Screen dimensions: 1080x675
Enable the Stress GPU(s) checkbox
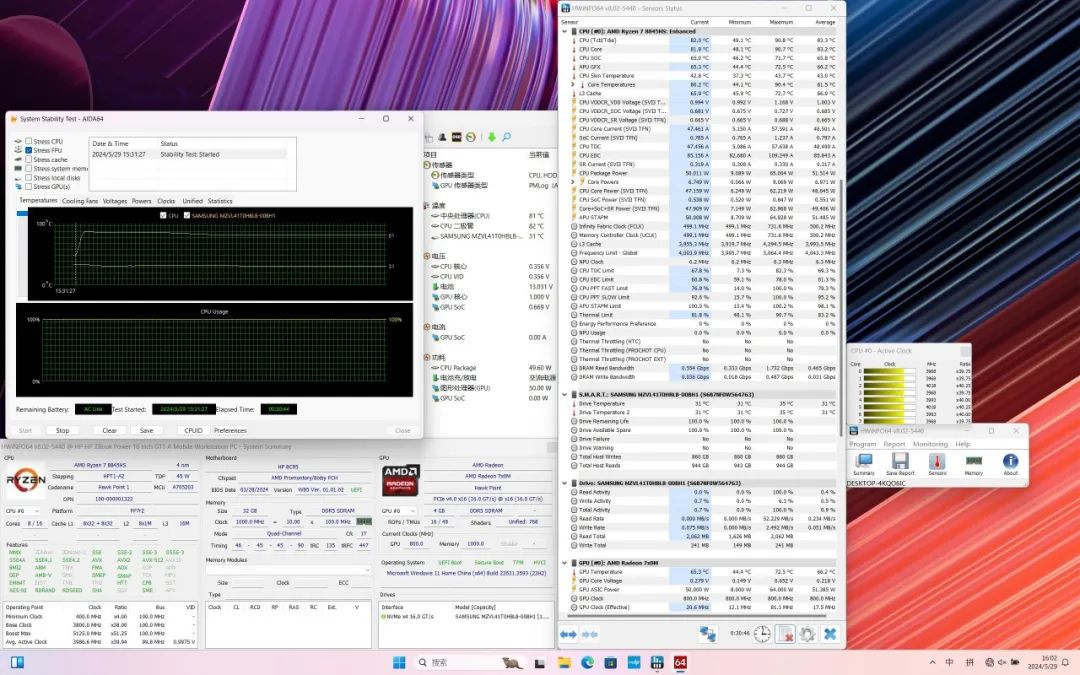[x=29, y=186]
